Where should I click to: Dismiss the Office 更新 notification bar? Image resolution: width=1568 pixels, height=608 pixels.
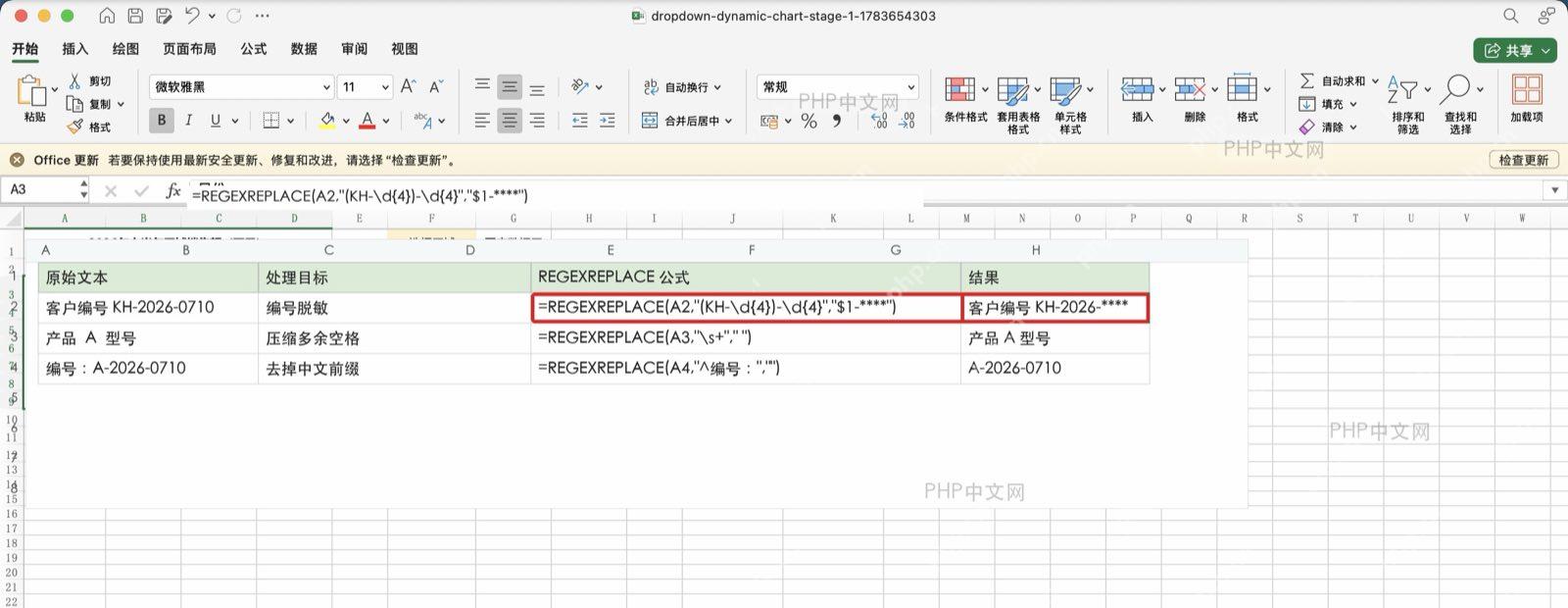(x=17, y=160)
